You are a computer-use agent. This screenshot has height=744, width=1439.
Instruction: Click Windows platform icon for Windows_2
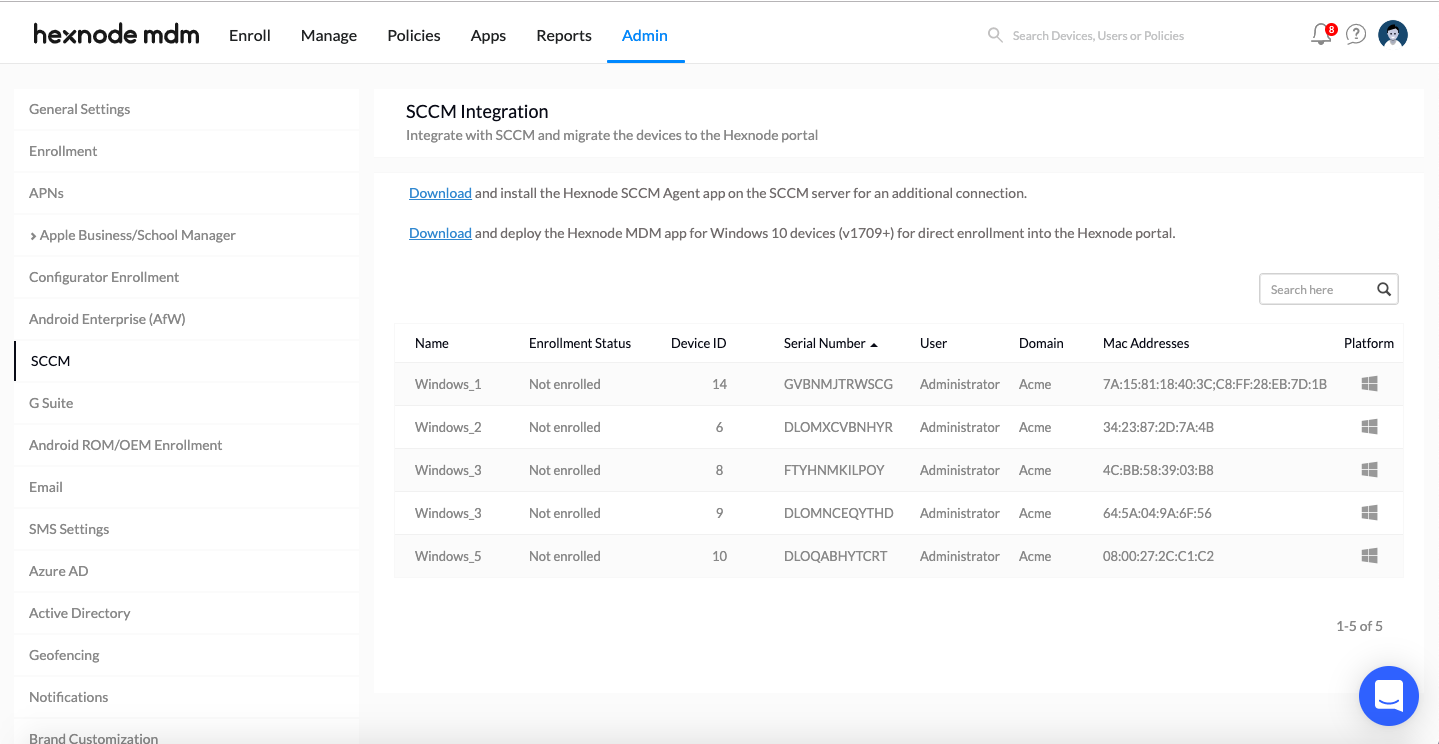click(1370, 427)
